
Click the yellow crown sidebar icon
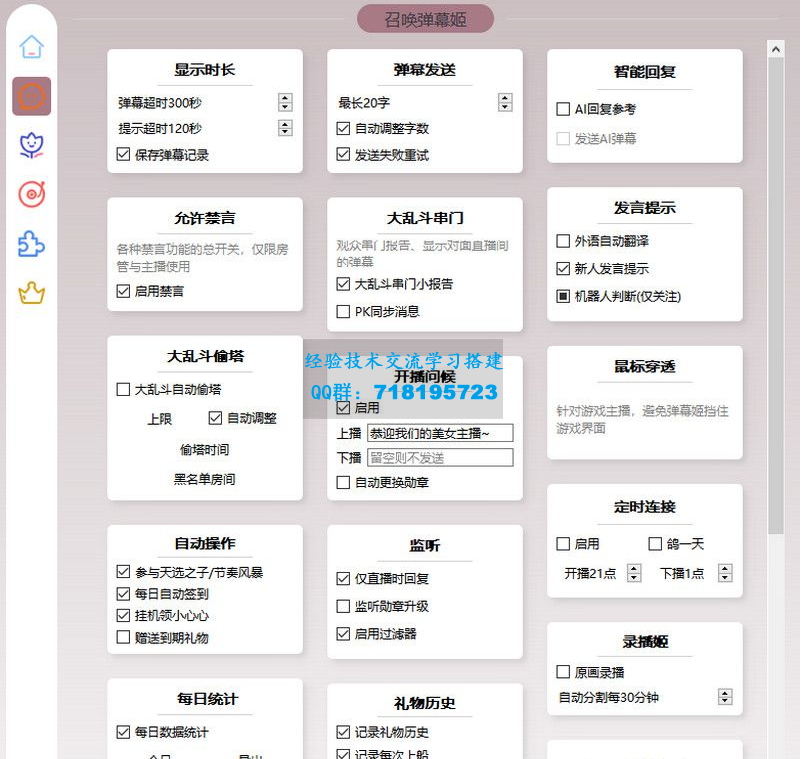32,293
